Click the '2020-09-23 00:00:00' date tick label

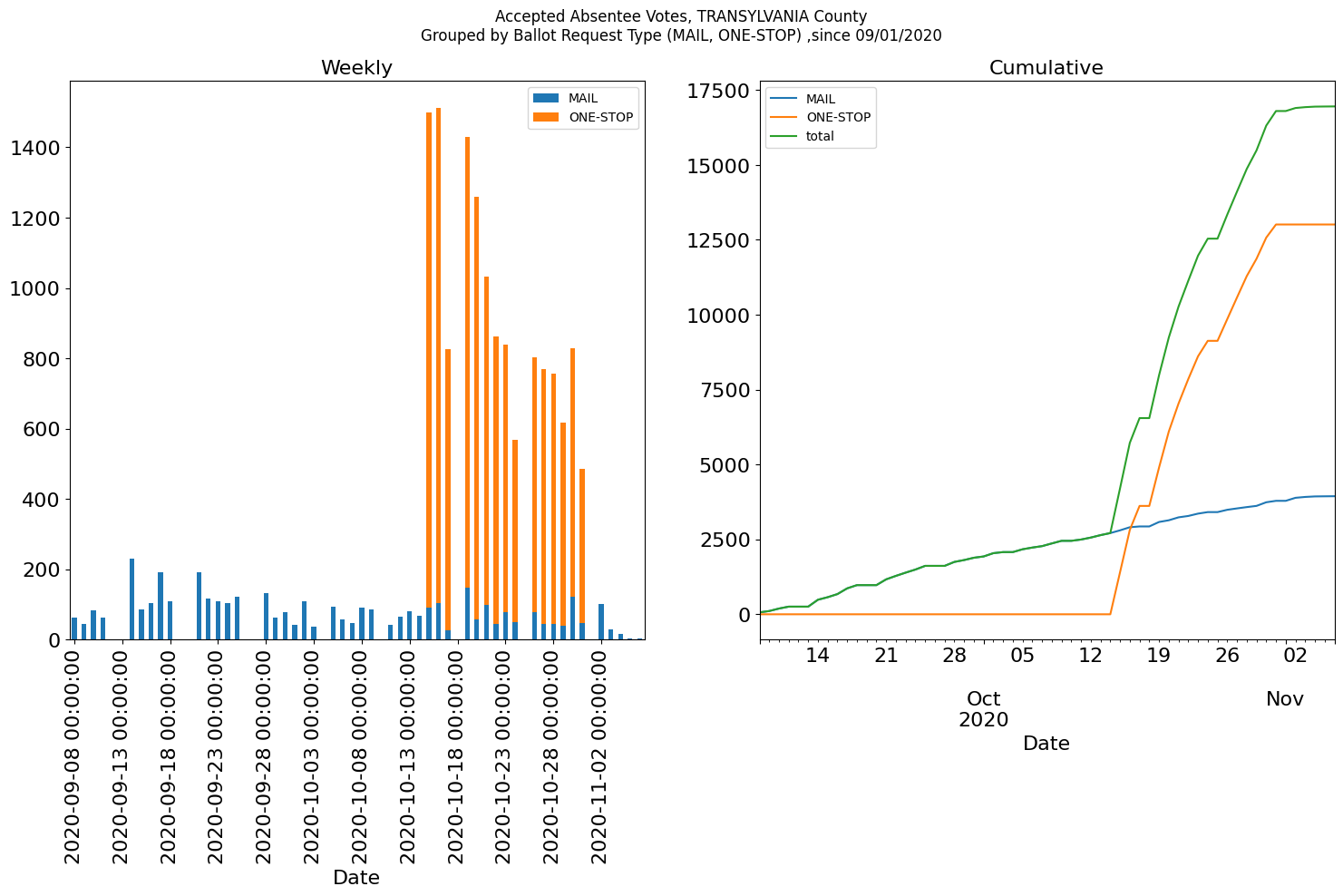tap(218, 755)
